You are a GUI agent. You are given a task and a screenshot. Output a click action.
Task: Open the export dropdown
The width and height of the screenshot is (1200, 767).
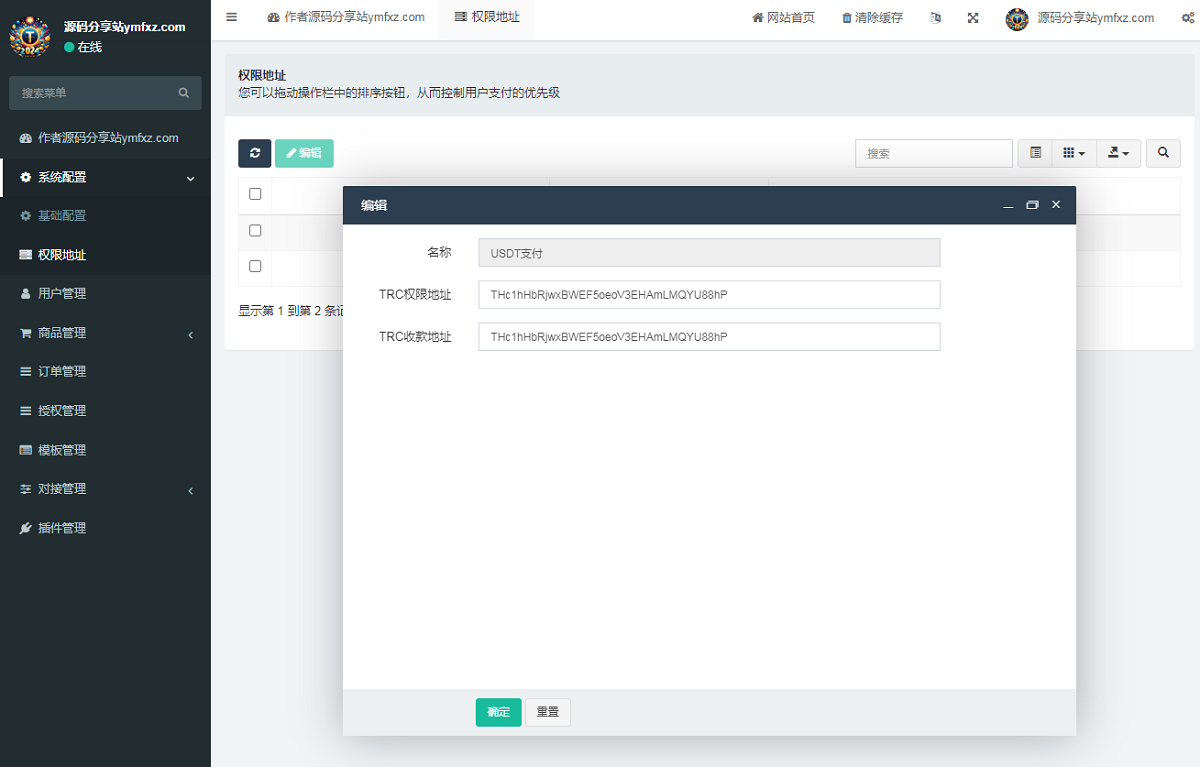(1118, 153)
